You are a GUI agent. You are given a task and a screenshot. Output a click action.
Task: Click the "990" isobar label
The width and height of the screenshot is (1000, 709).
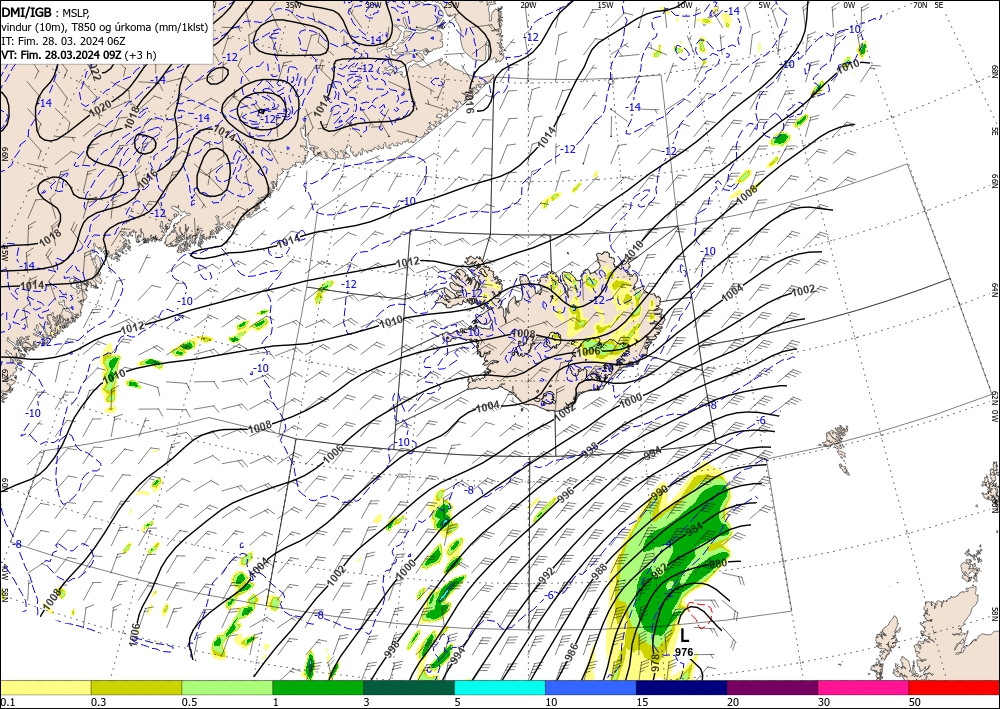659,492
